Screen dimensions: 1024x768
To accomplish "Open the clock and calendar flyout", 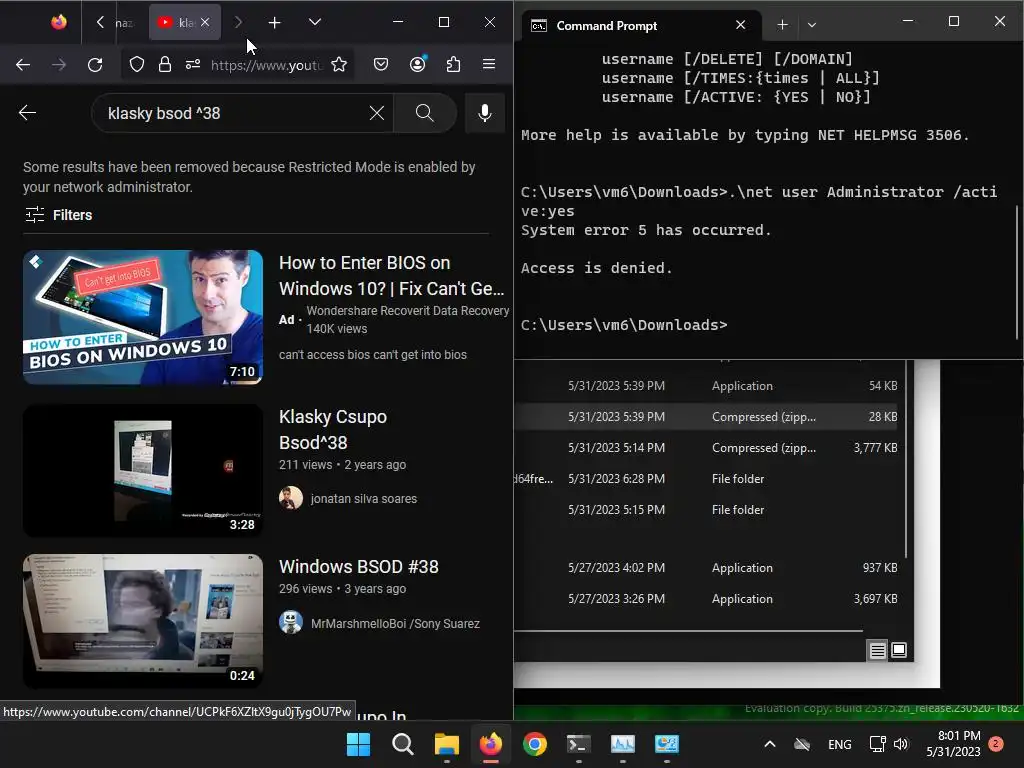I will tap(953, 744).
